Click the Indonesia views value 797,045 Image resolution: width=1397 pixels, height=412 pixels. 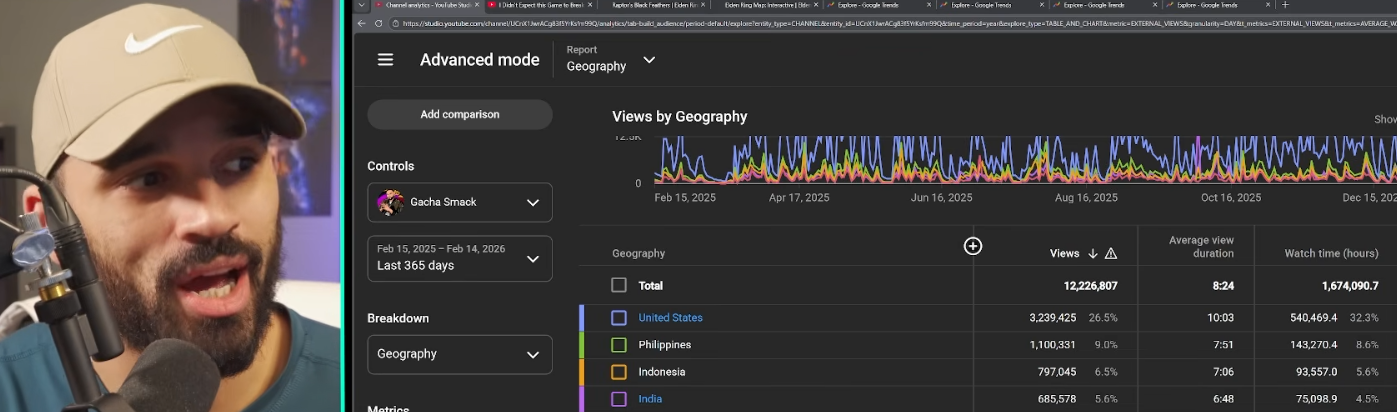pos(1057,372)
